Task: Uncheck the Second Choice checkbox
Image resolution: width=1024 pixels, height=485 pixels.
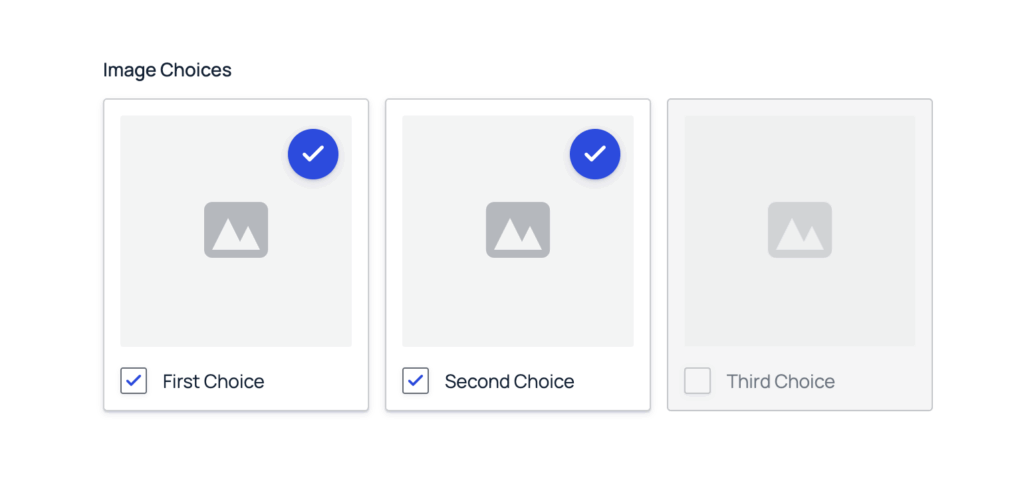Action: point(416,381)
